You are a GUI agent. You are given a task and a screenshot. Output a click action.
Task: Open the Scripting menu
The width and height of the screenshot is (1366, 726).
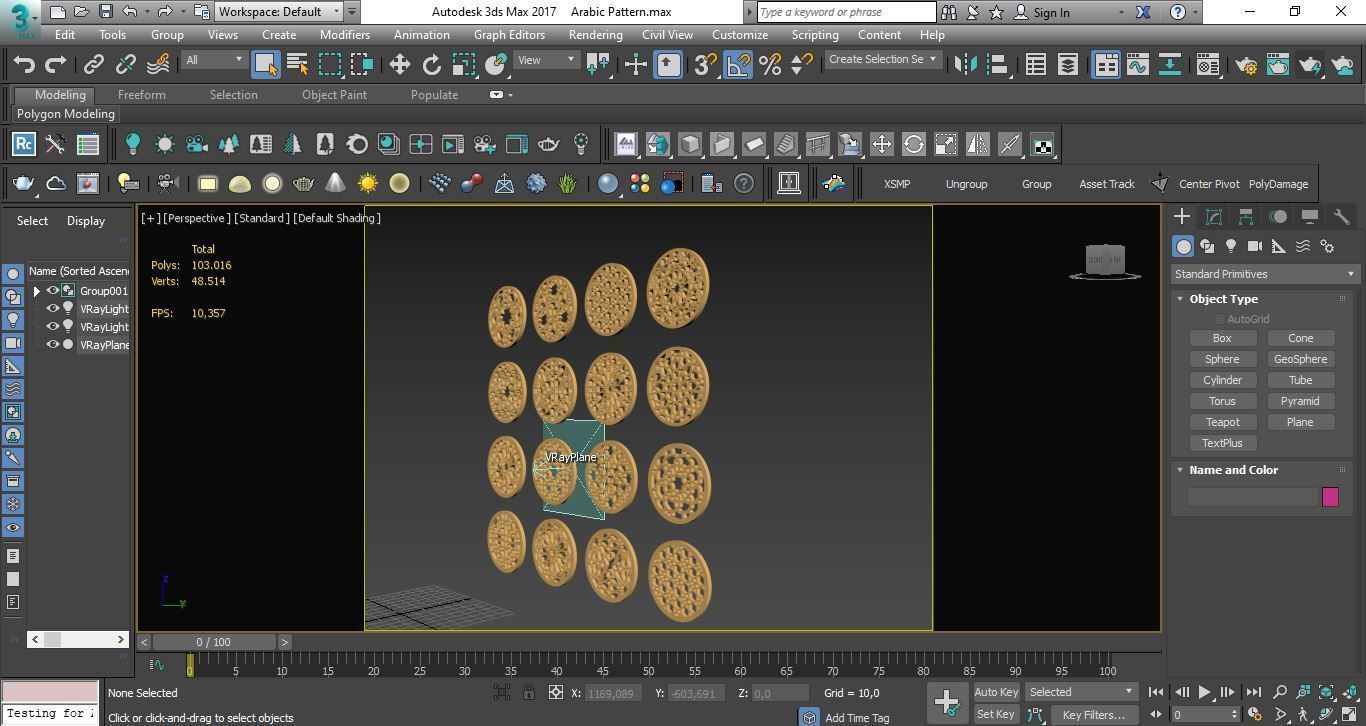coord(815,34)
